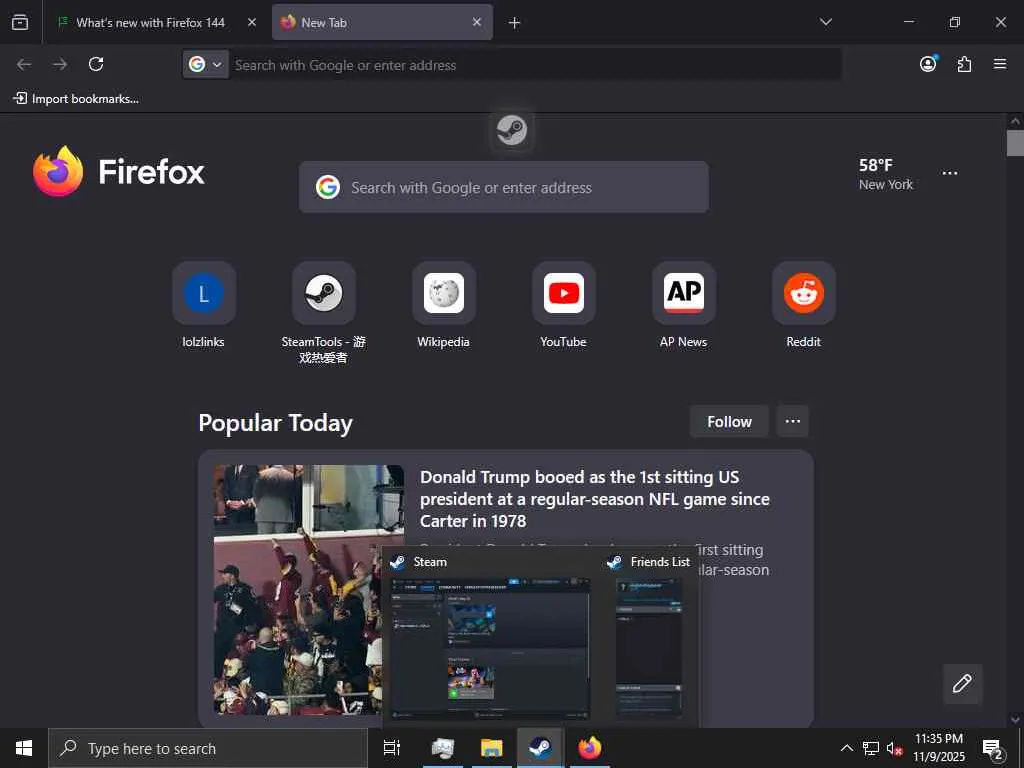Screen dimensions: 1024x768
Task: Open File Explorer from the taskbar
Action: 492,748
